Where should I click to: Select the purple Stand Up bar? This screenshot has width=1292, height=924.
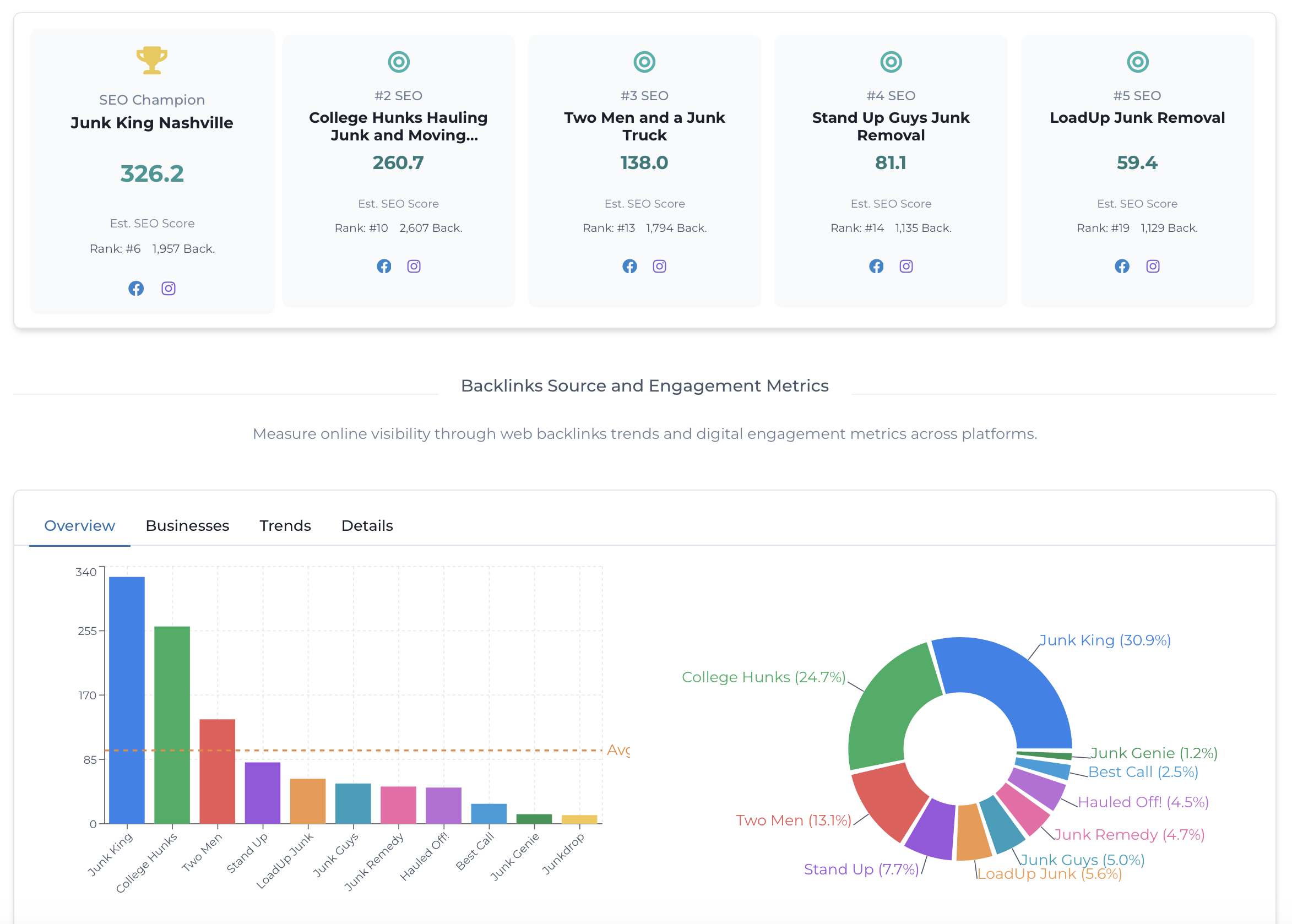pyautogui.click(x=262, y=792)
